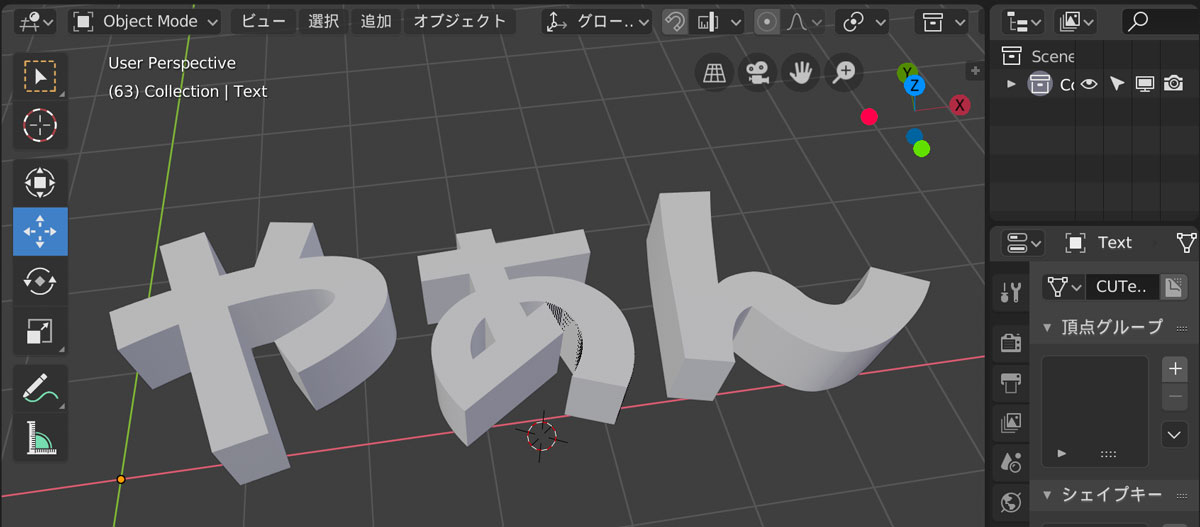Open properties editor type dropdown
The height and width of the screenshot is (527, 1200).
point(1022,242)
